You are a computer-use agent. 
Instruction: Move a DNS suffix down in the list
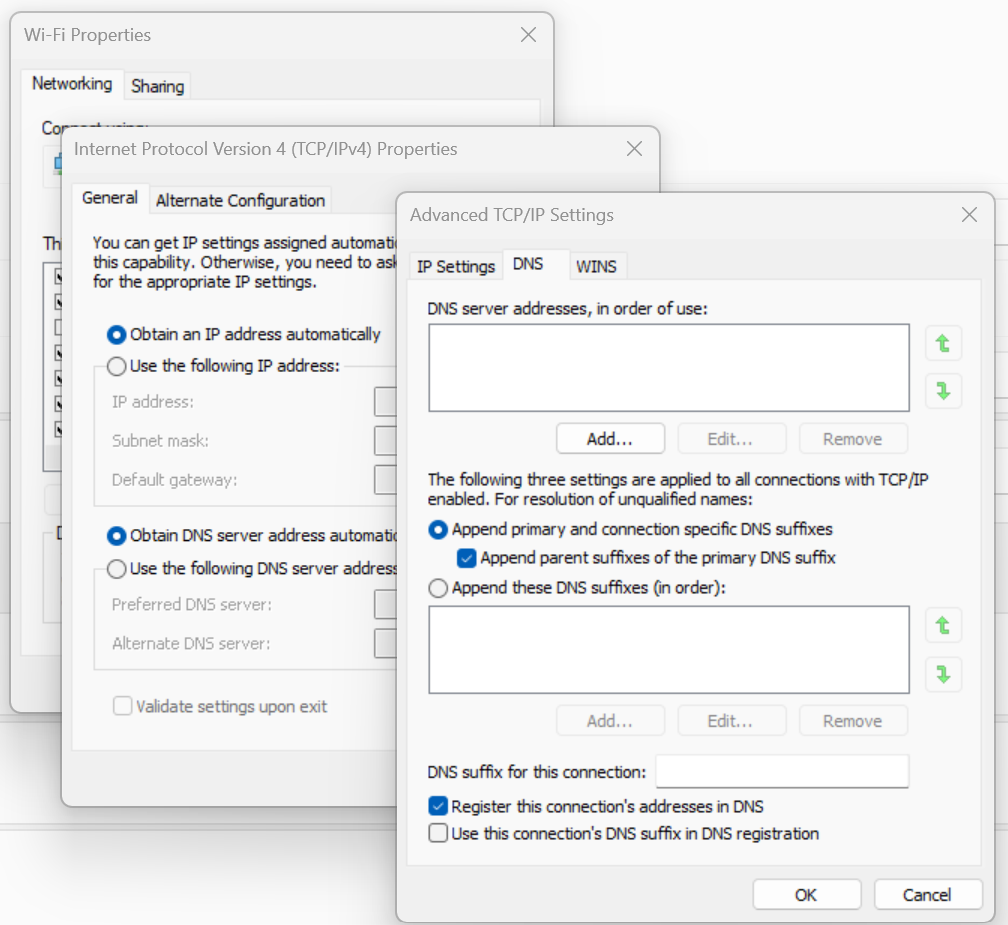click(x=943, y=674)
